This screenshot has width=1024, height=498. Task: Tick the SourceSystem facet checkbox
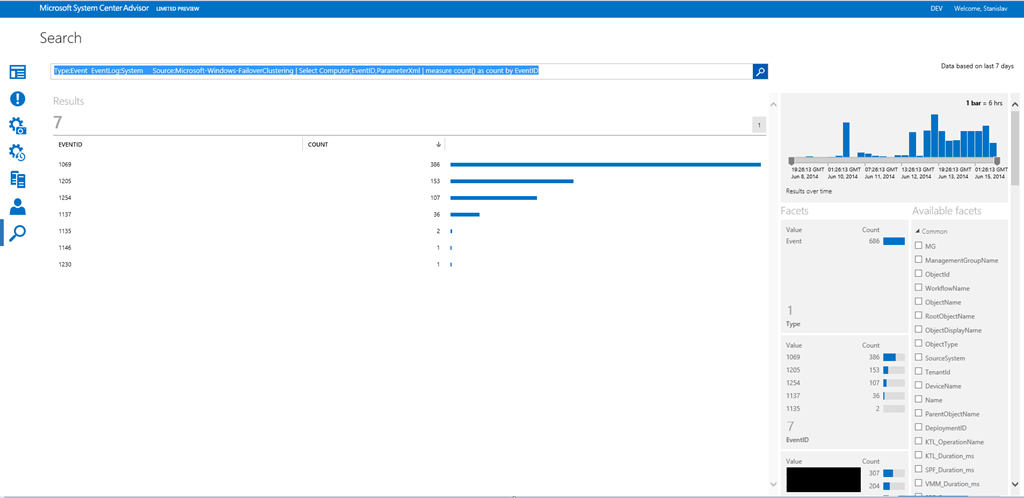pyautogui.click(x=919, y=357)
